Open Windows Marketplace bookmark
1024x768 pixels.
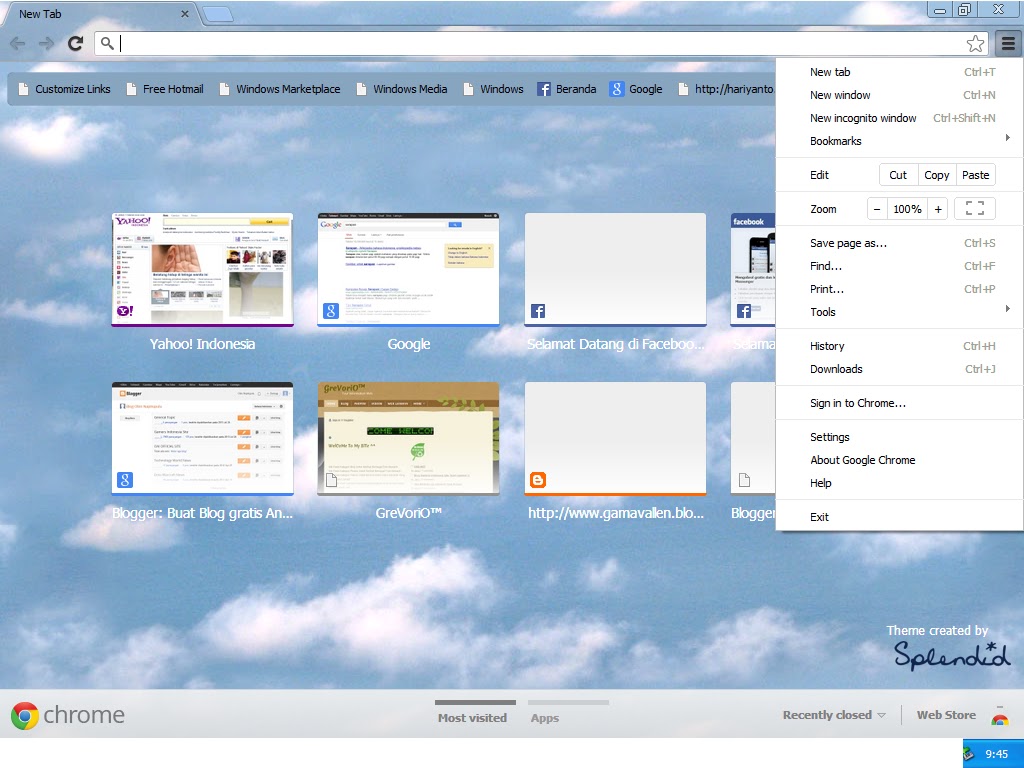click(280, 89)
